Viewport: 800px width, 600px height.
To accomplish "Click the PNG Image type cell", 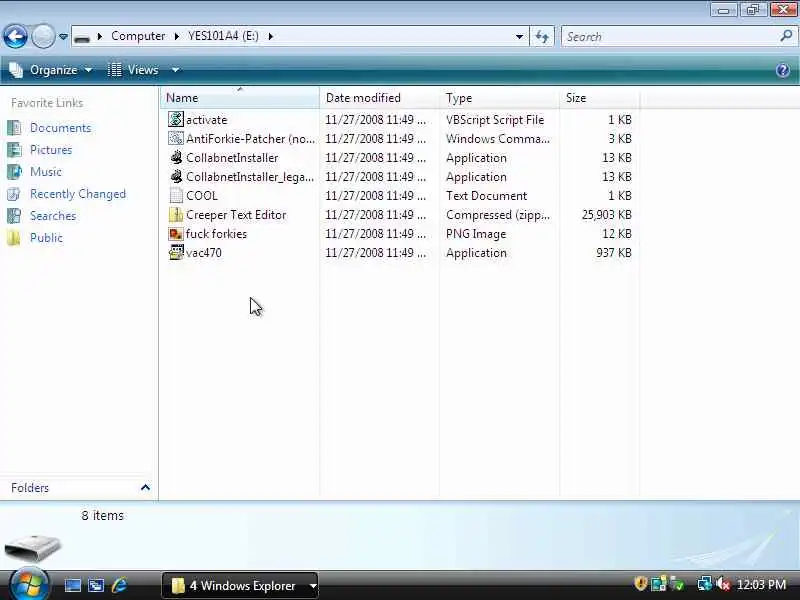I will pyautogui.click(x=476, y=234).
